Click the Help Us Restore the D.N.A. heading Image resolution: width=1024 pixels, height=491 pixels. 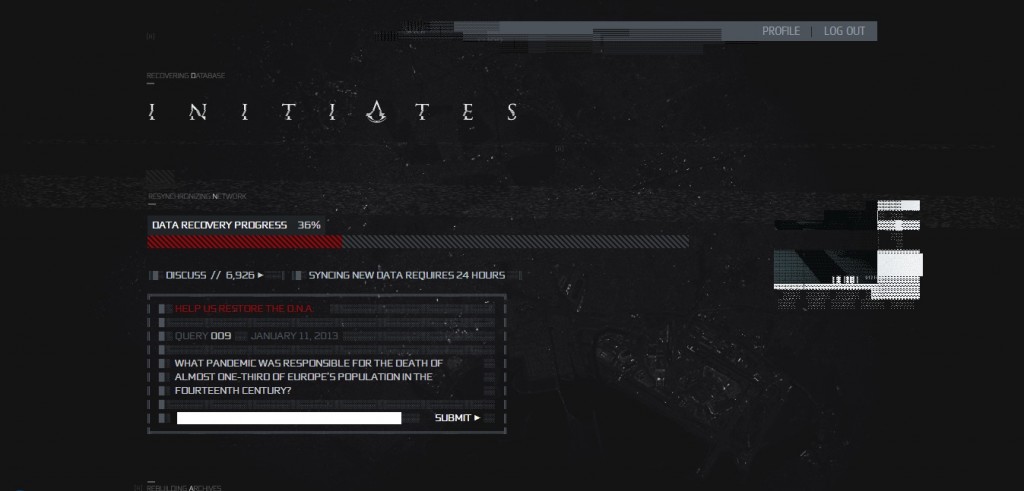[x=244, y=309]
